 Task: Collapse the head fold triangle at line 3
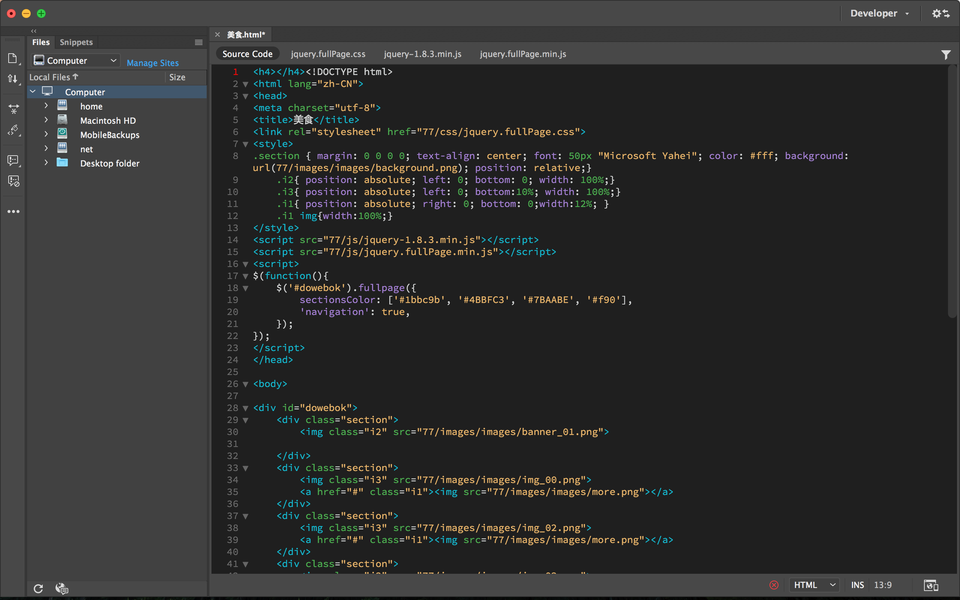coord(246,96)
